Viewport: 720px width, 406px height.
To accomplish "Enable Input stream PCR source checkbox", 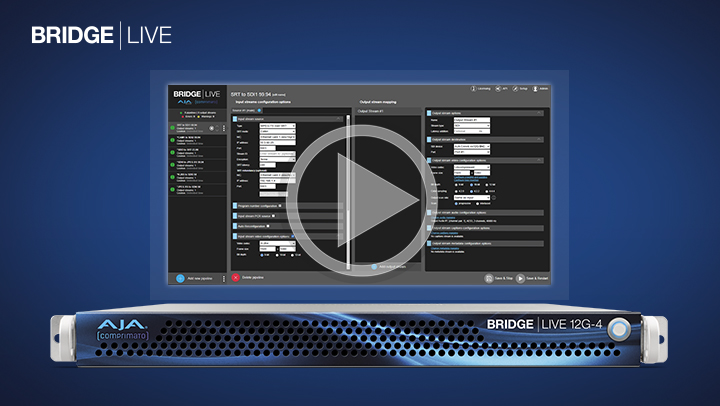I will click(274, 216).
